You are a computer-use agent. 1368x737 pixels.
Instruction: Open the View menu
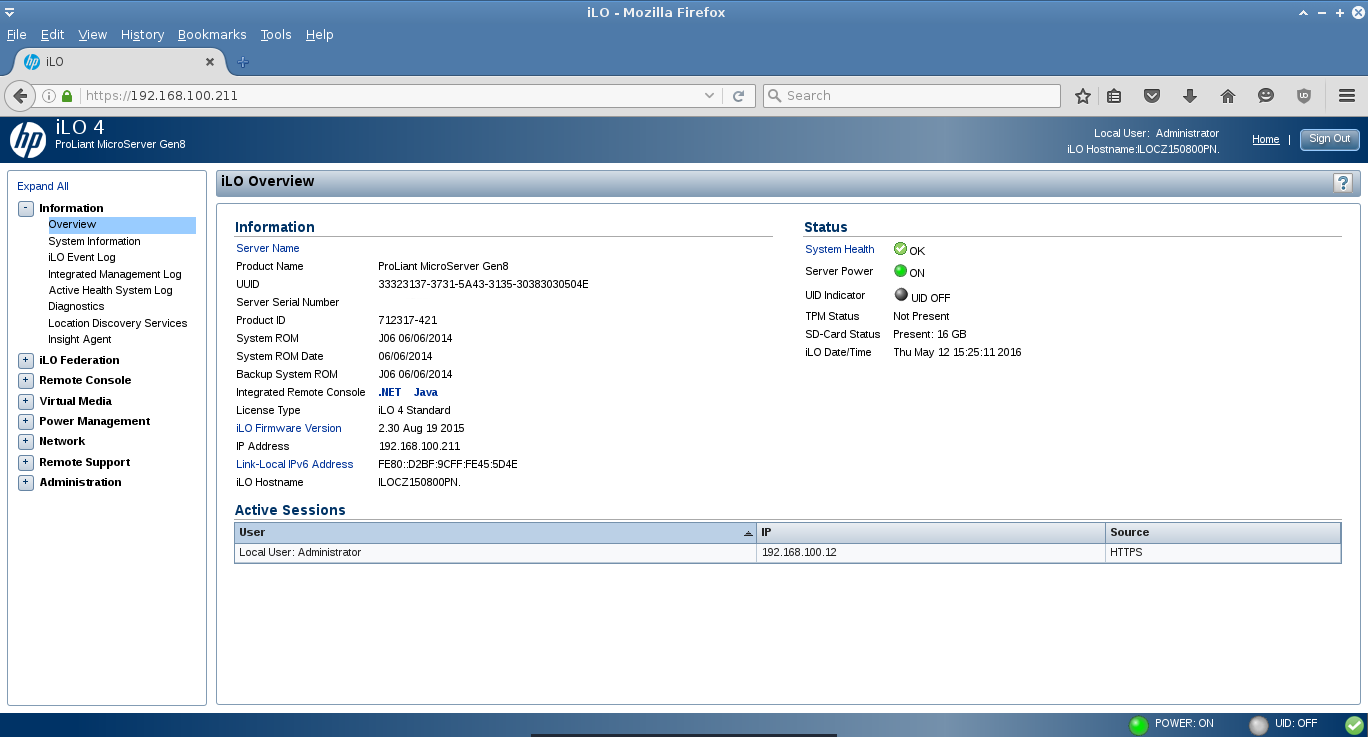click(x=93, y=35)
